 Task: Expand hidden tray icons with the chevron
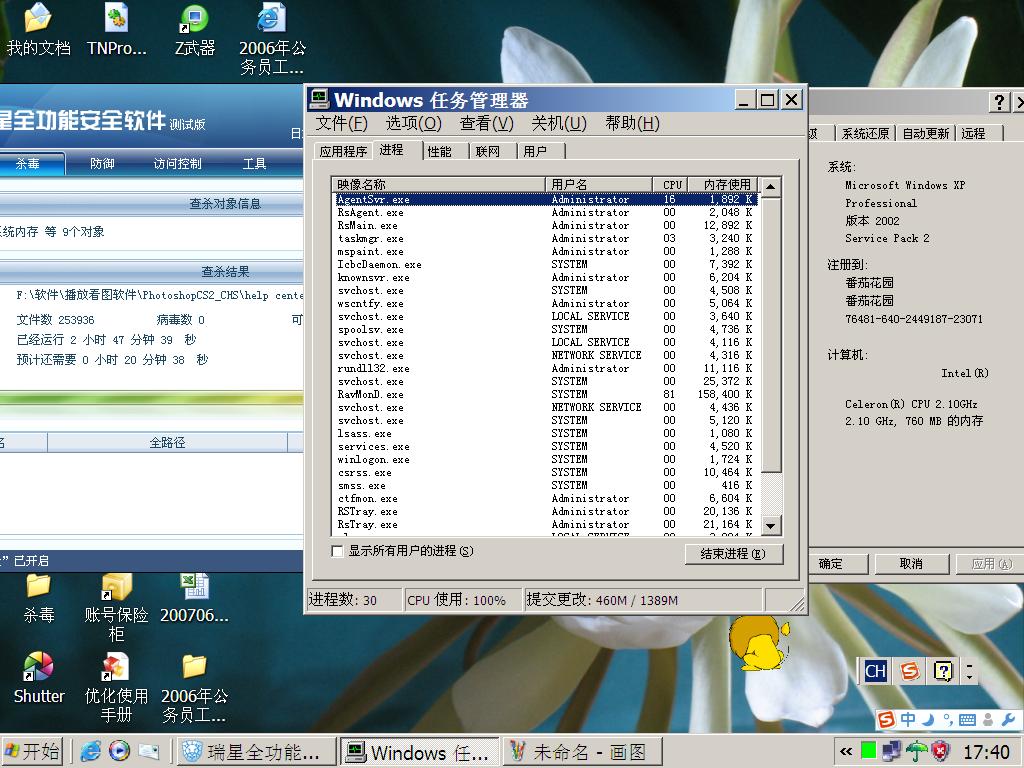coord(846,751)
